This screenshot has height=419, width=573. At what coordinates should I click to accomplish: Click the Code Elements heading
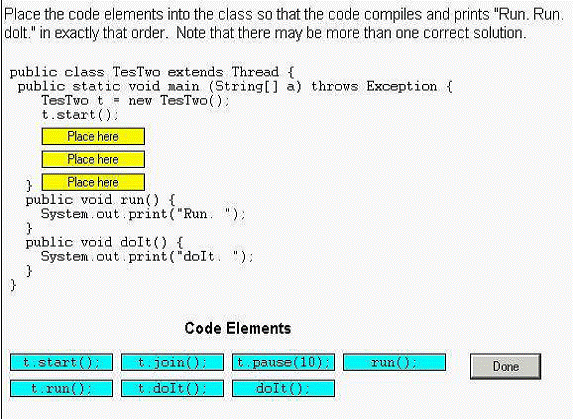(x=238, y=328)
